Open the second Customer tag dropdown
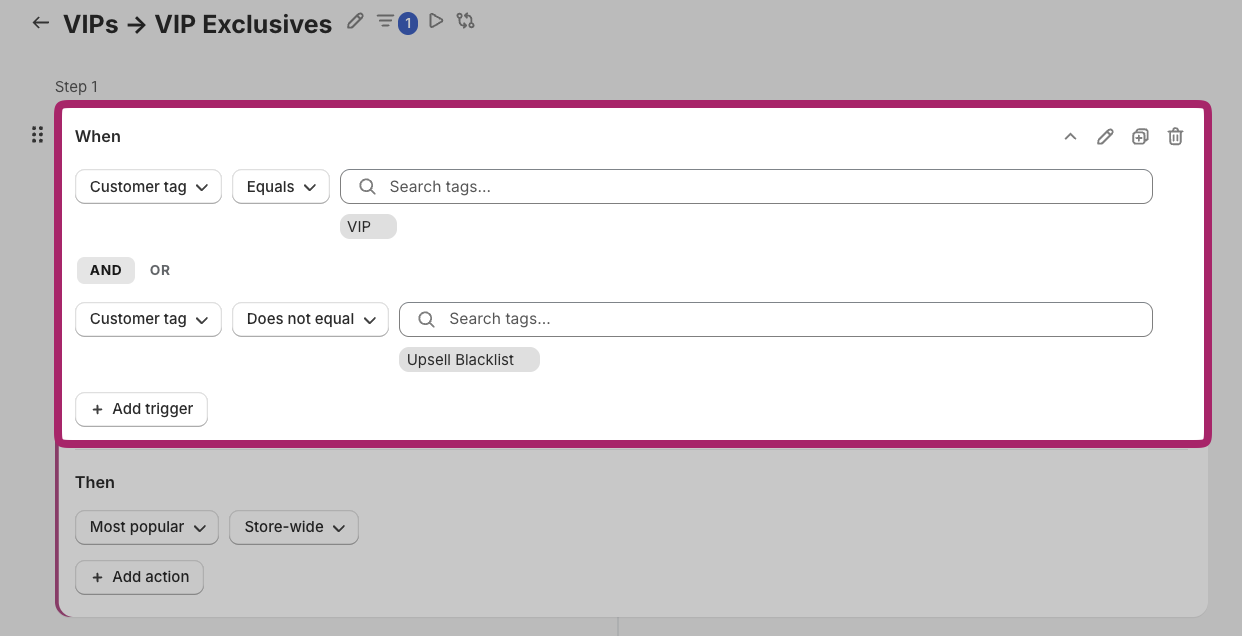Viewport: 1242px width, 636px height. [x=148, y=319]
